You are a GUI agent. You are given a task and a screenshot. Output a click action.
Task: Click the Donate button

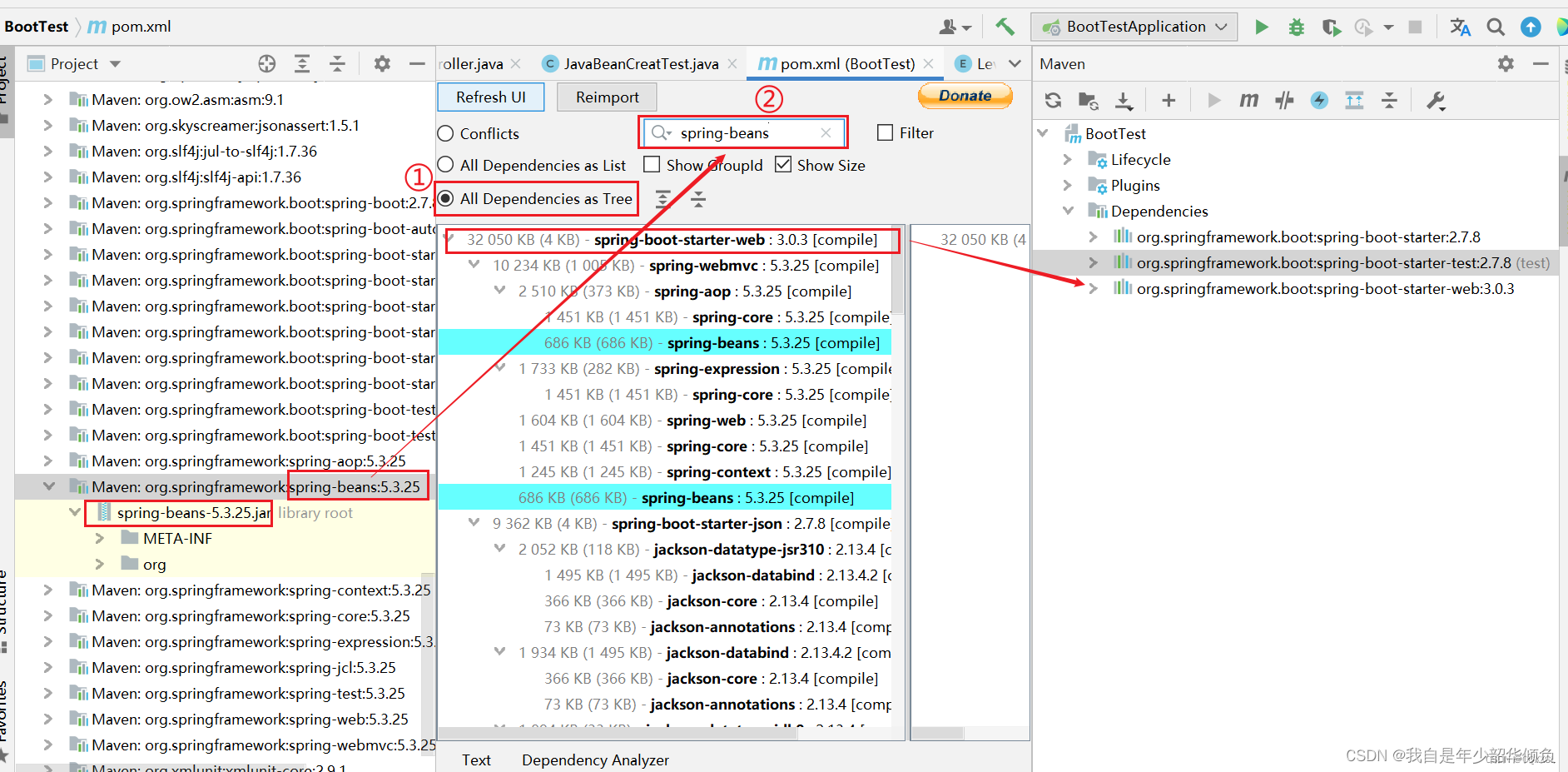click(965, 96)
